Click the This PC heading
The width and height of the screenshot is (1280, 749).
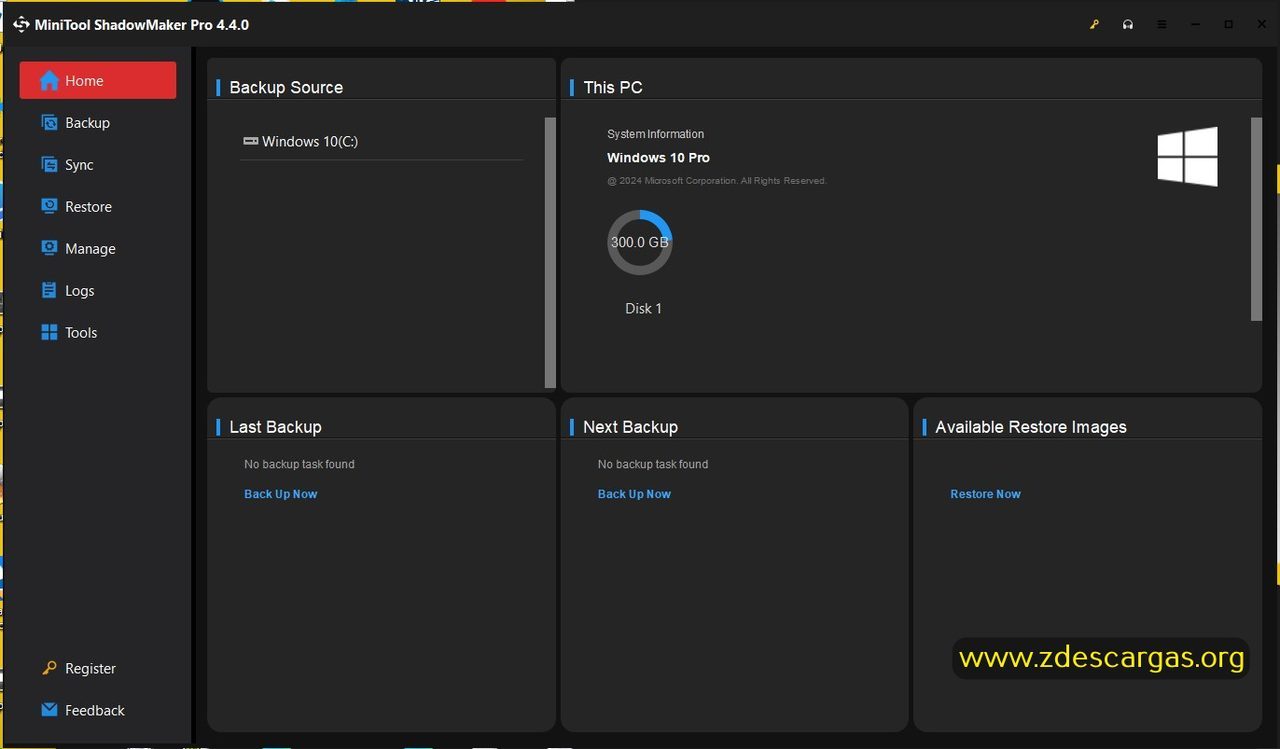613,87
